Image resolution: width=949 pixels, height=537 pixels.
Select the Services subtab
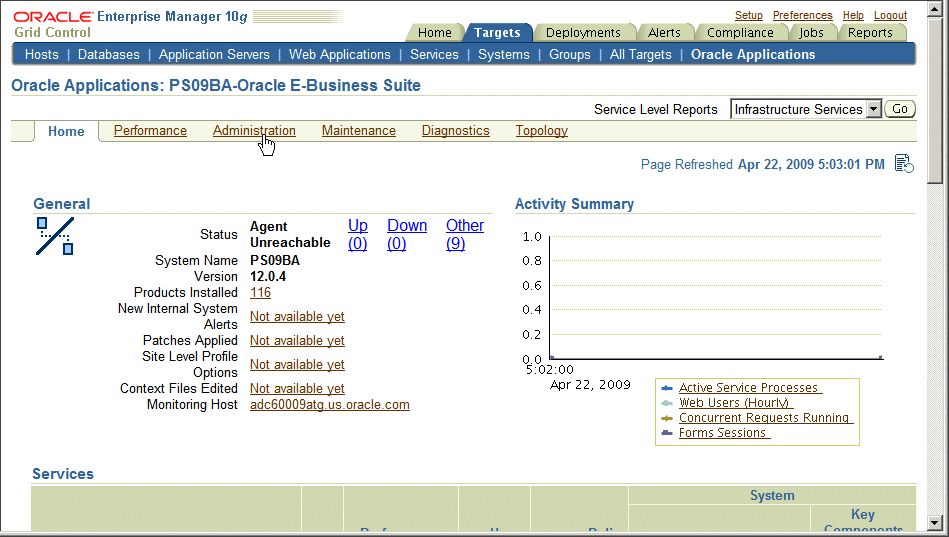pyautogui.click(x=434, y=54)
